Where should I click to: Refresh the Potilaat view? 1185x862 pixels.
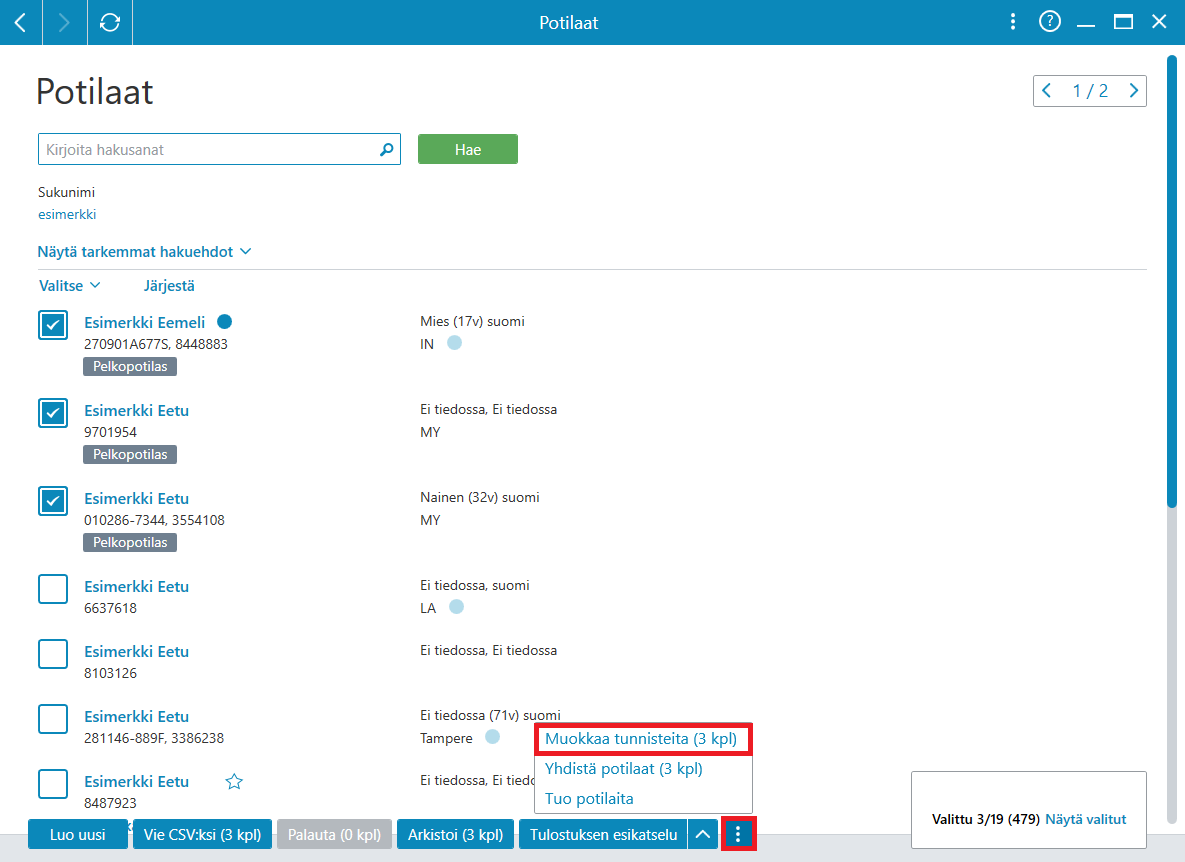pyautogui.click(x=110, y=23)
